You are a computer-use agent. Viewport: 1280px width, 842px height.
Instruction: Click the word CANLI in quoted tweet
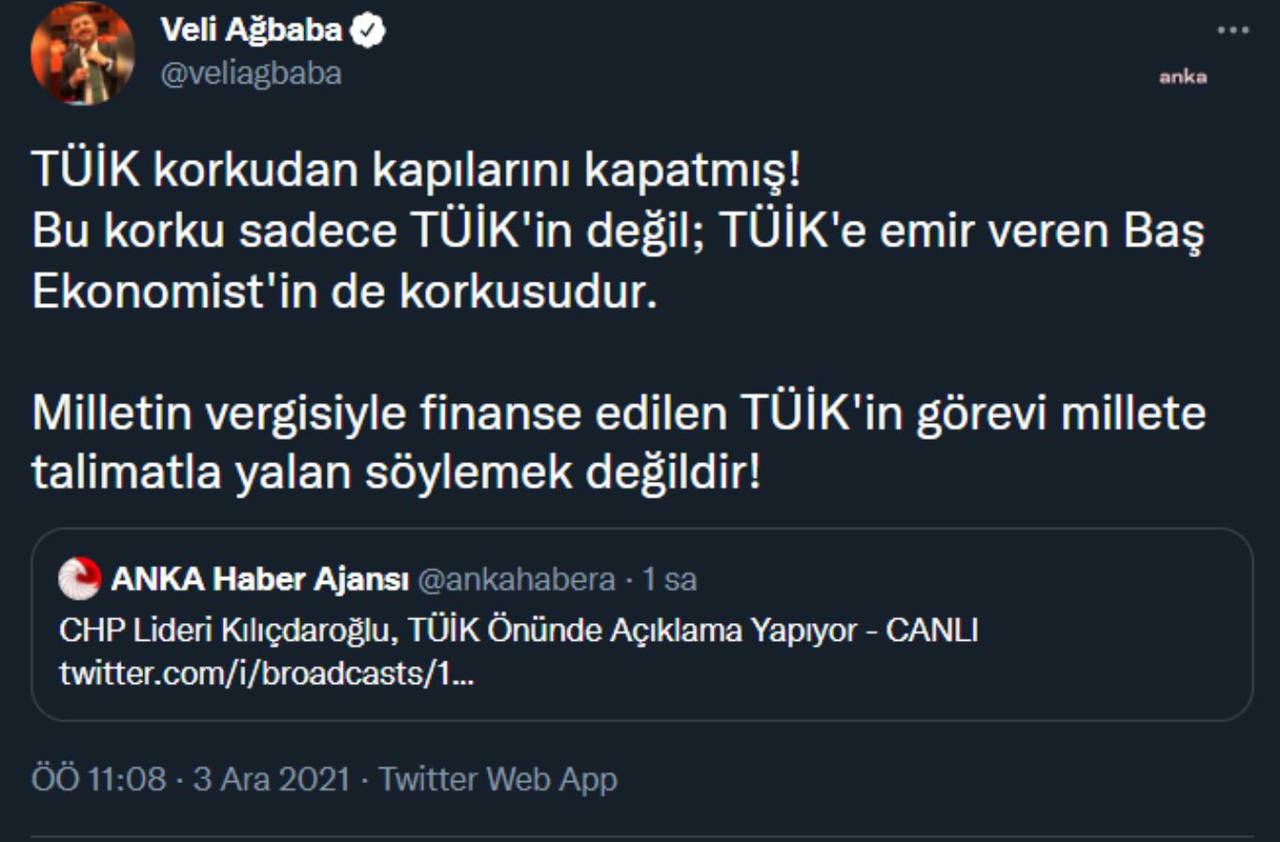pos(932,630)
